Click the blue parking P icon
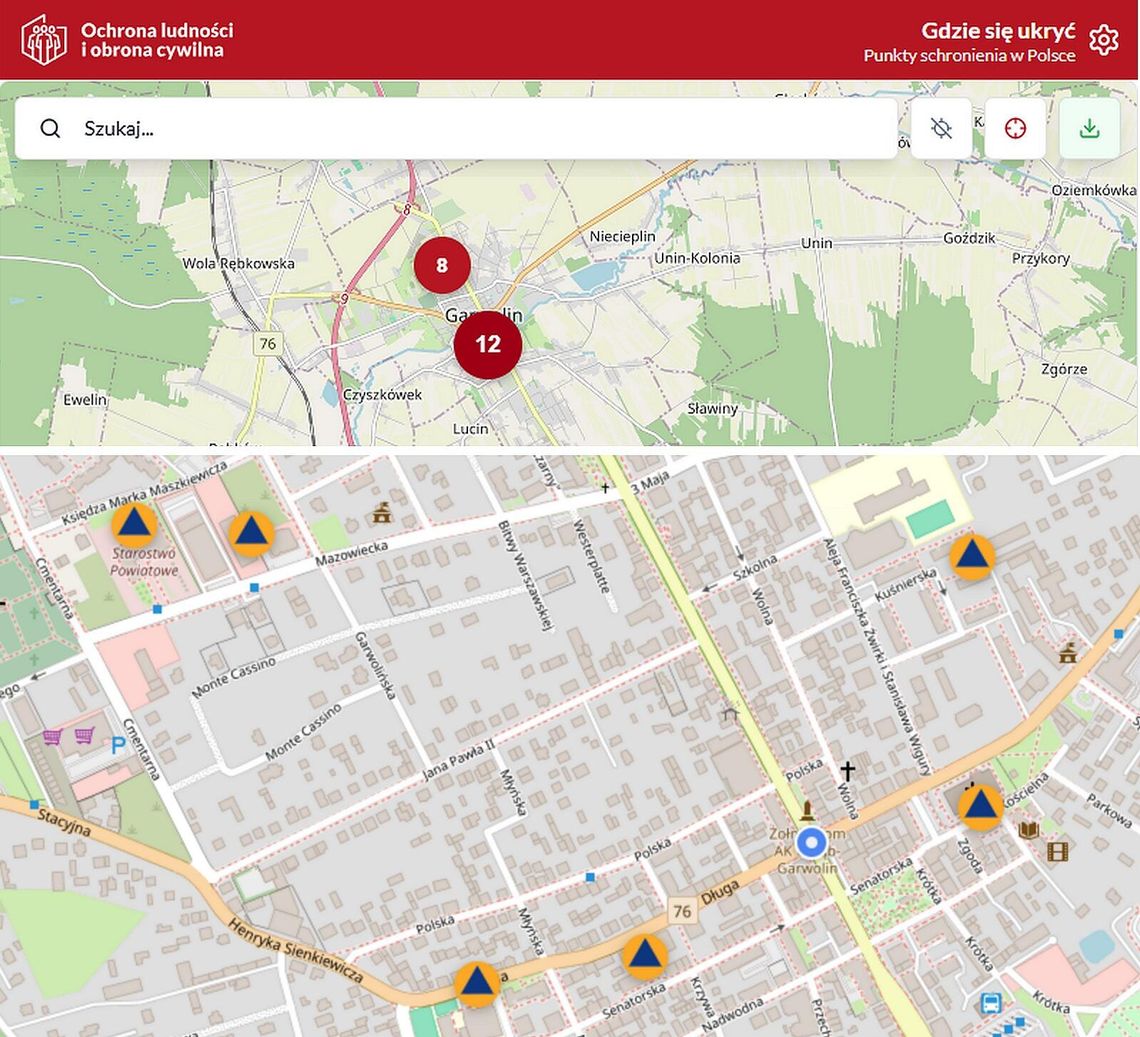Image resolution: width=1140 pixels, height=1037 pixels. pyautogui.click(x=118, y=745)
